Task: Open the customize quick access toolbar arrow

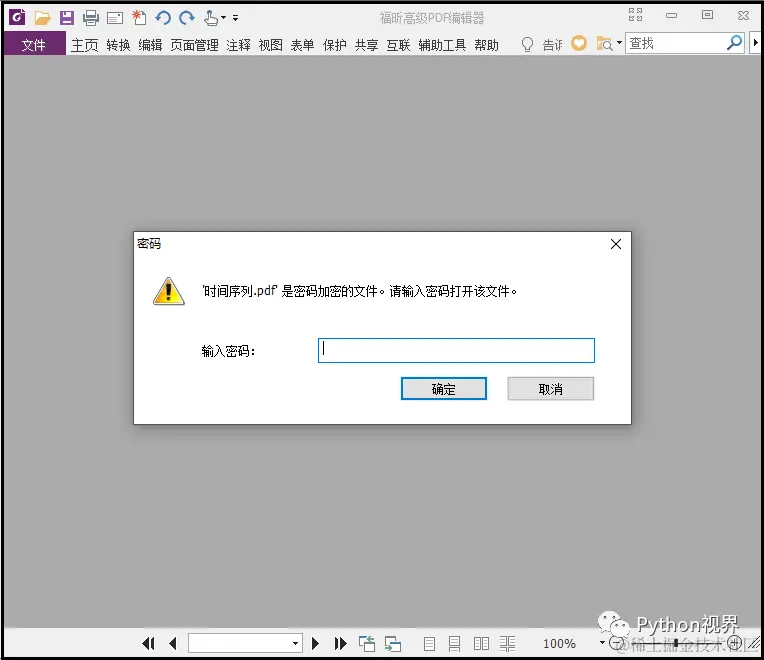Action: point(235,18)
